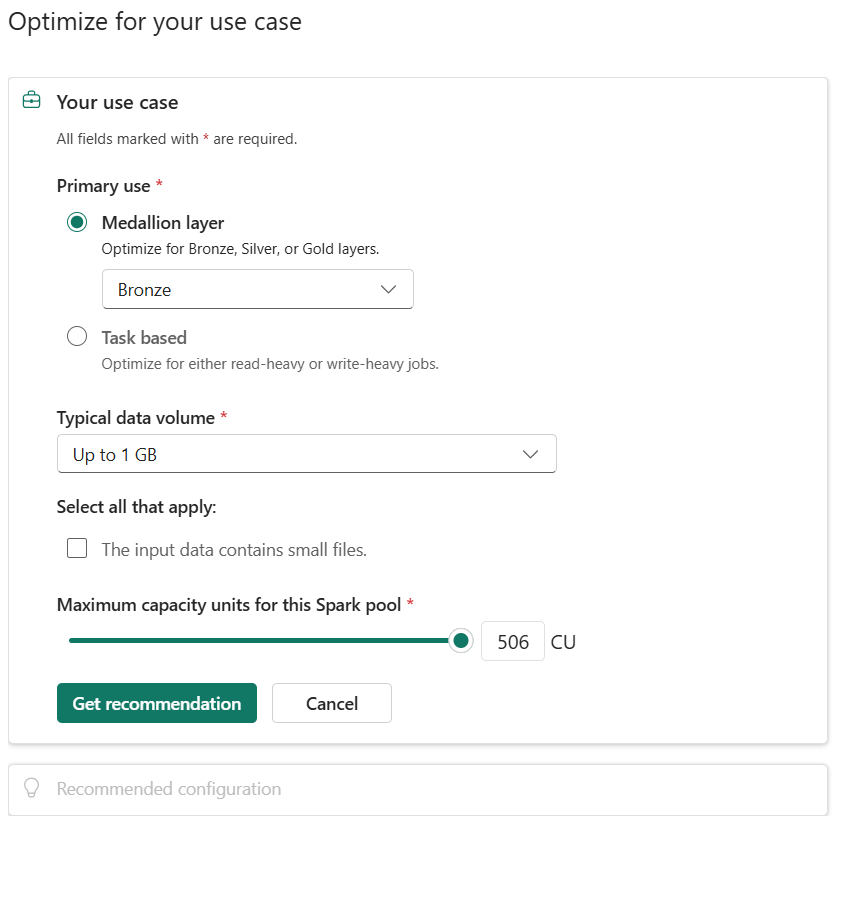Click the chevron on the Bronze selector
Image resolution: width=855 pixels, height=913 pixels.
tap(389, 289)
